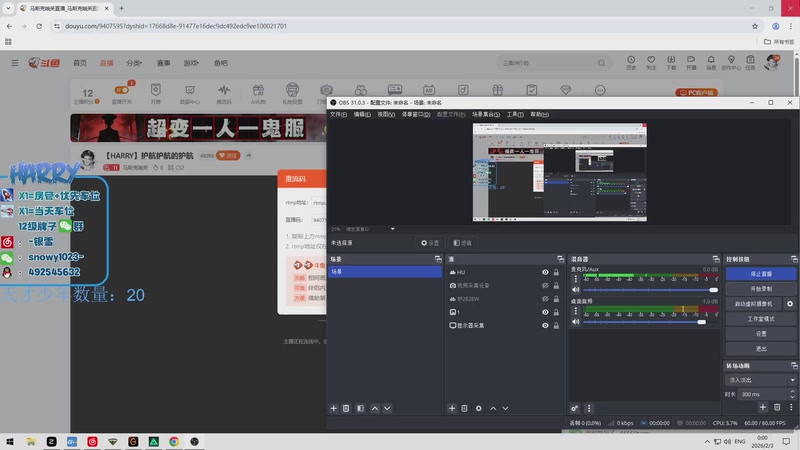Open transition options dots menu
The image size is (800, 450).
[791, 407]
